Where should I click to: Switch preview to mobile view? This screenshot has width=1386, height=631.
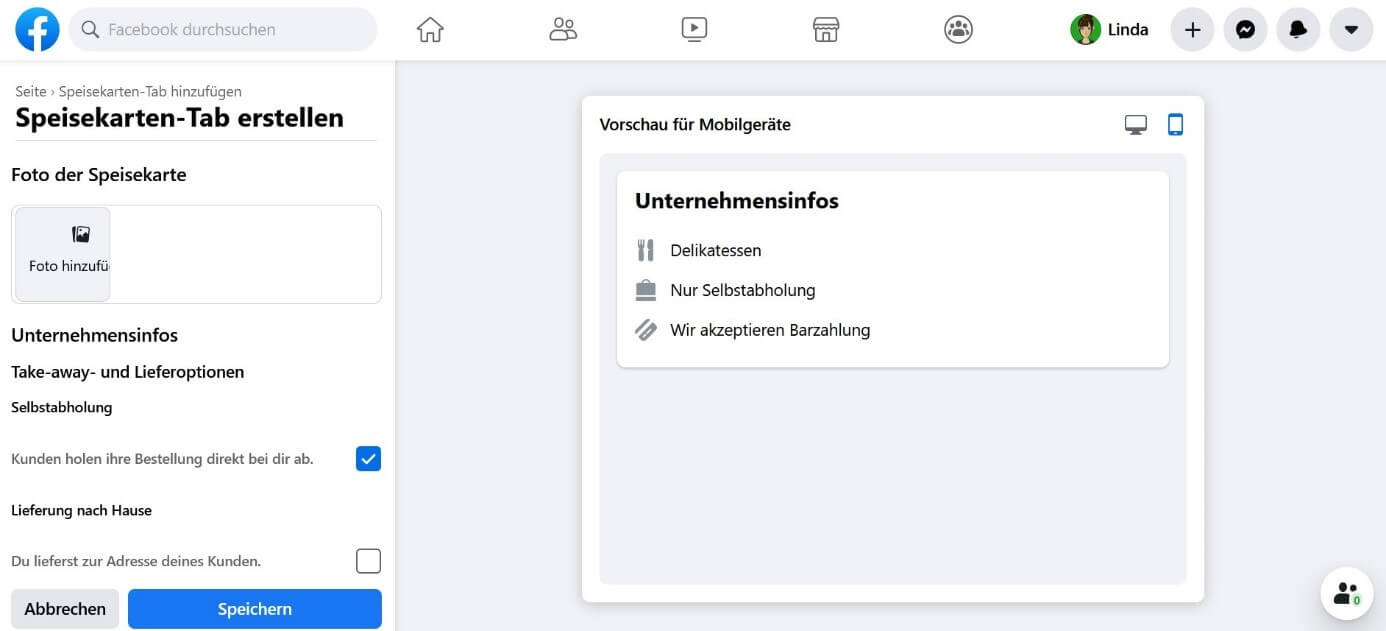1176,125
